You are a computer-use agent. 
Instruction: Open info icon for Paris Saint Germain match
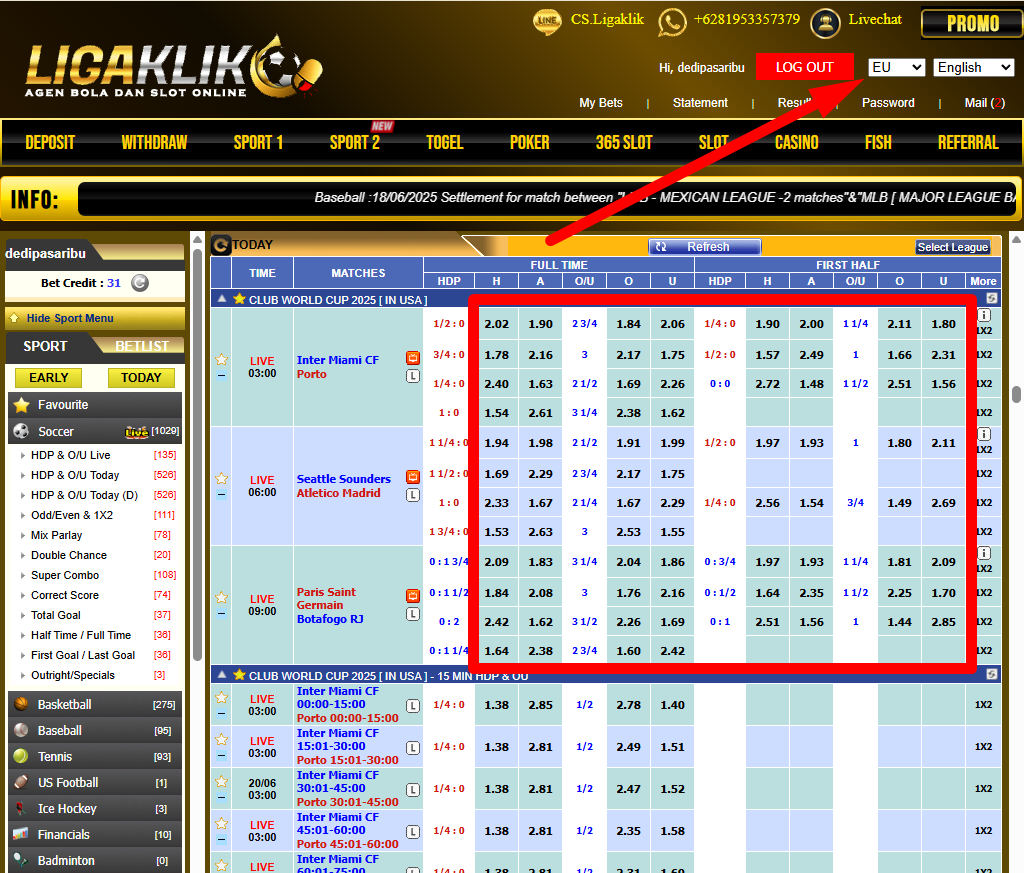(x=984, y=553)
